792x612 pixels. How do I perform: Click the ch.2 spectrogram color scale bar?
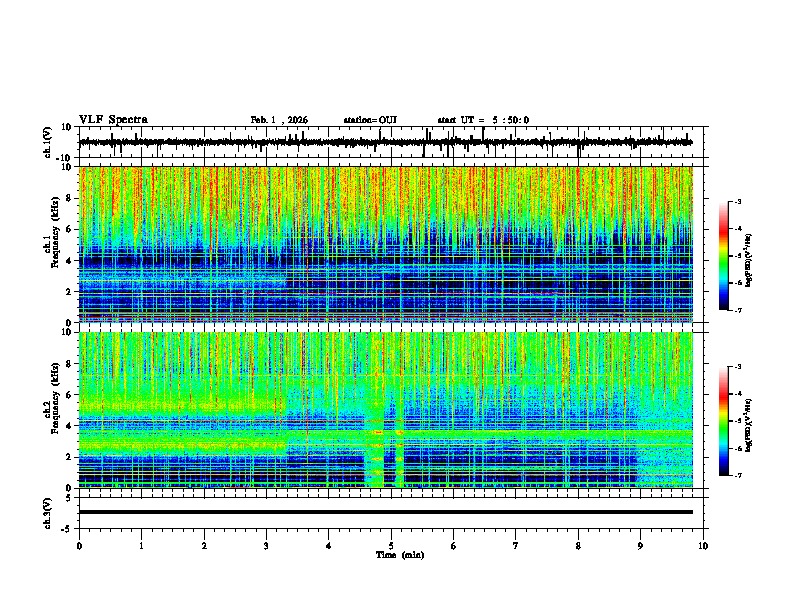tap(724, 421)
